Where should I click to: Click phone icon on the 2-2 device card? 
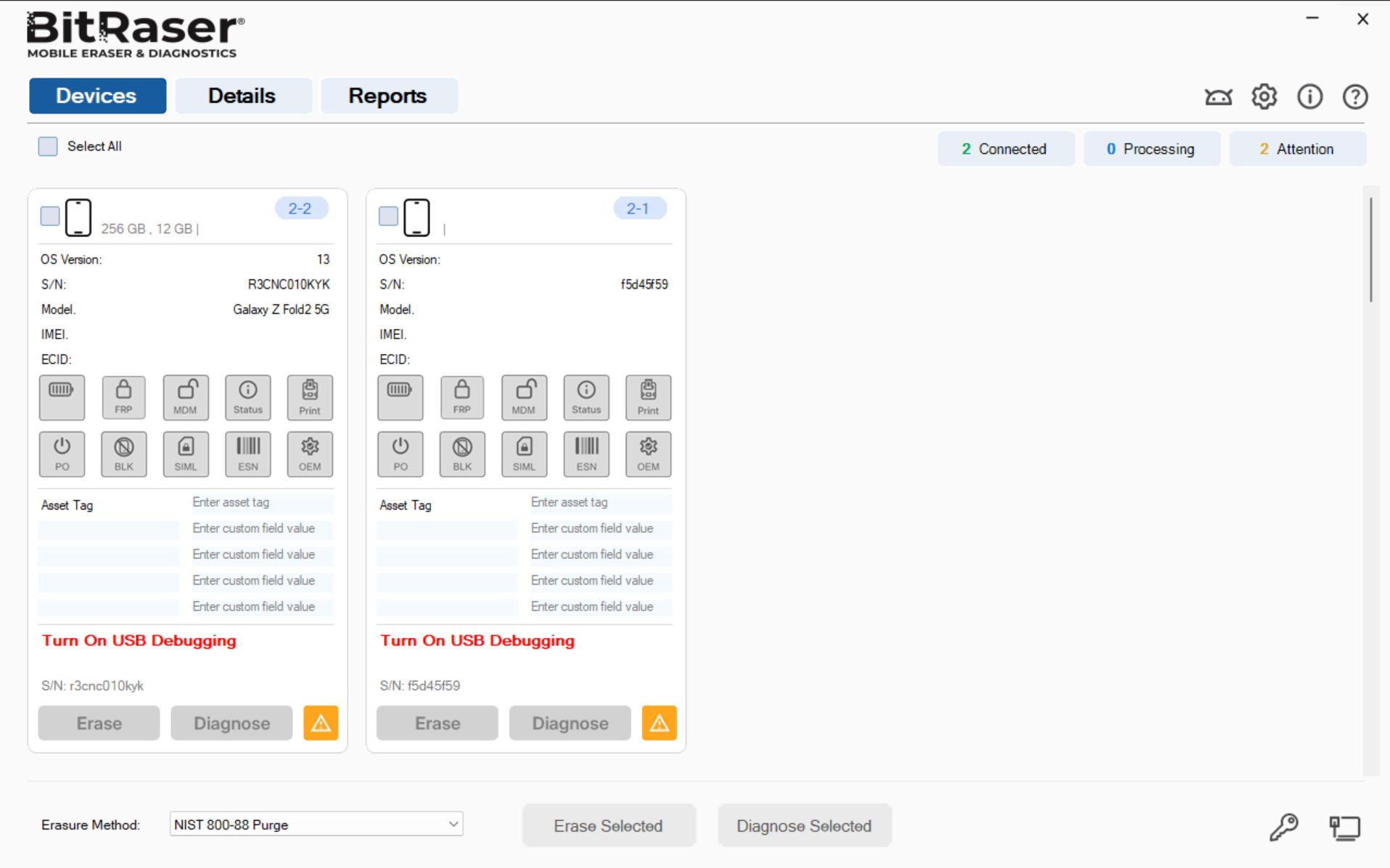point(78,218)
